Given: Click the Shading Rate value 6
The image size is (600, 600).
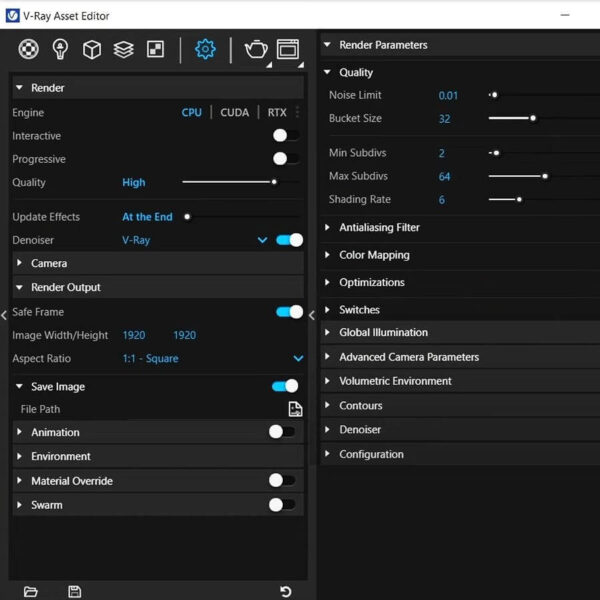Looking at the screenshot, I should click(442, 200).
